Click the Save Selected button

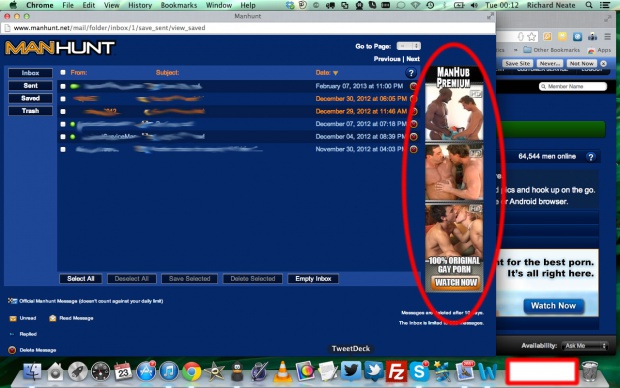coord(189,279)
